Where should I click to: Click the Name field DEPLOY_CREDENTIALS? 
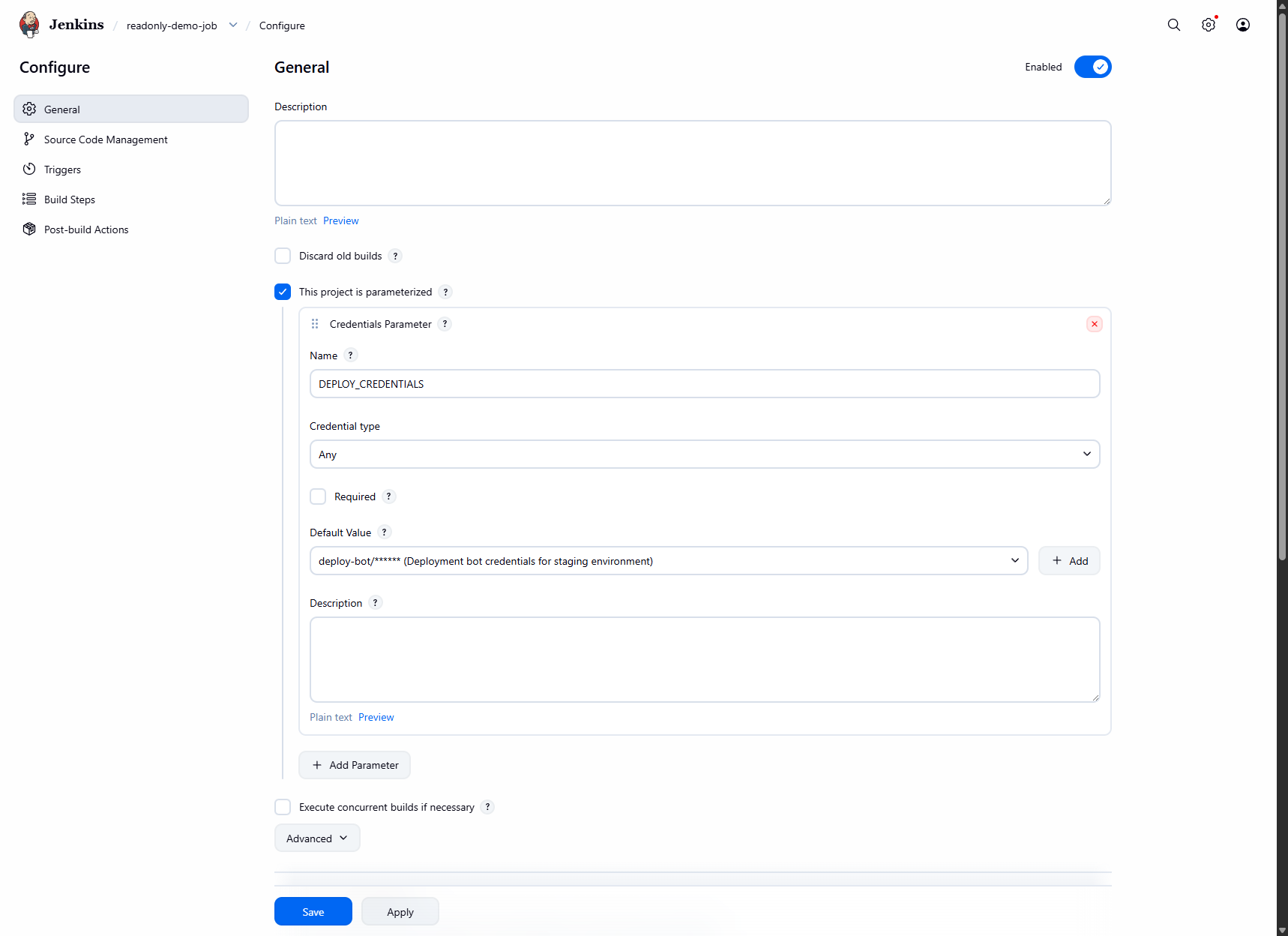(705, 384)
